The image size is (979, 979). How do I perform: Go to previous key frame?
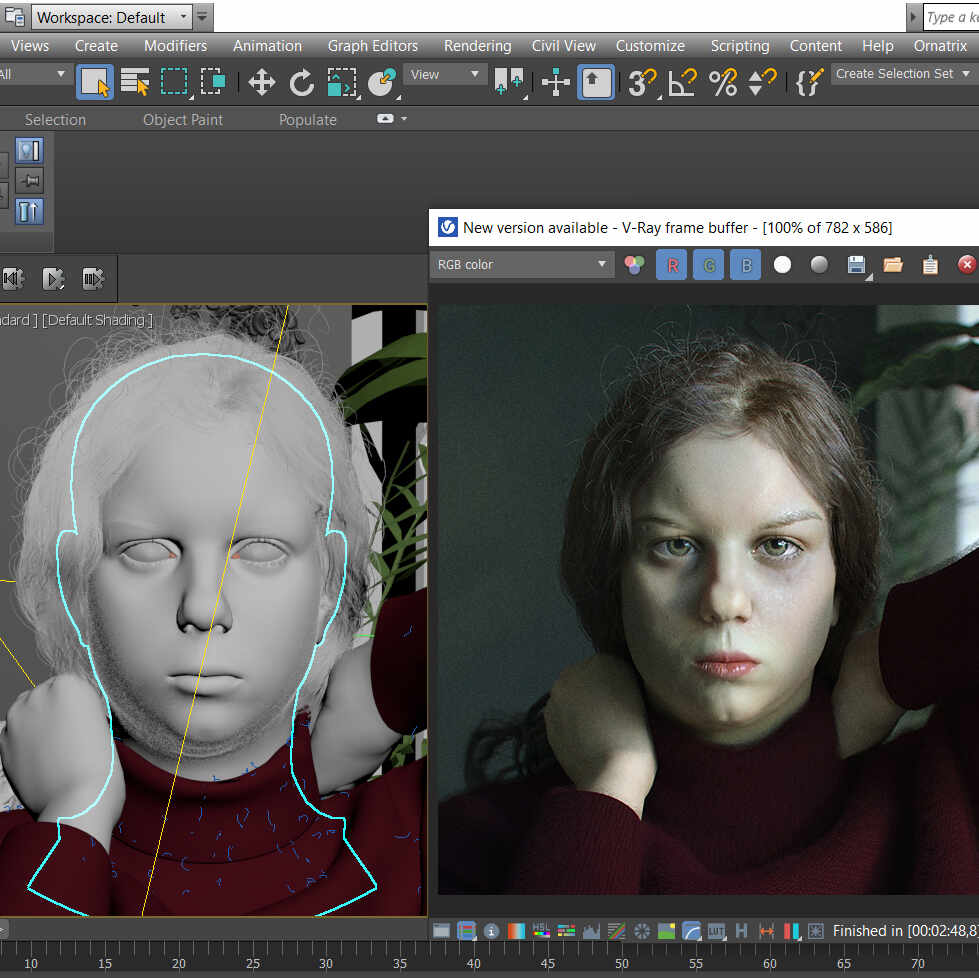click(14, 278)
